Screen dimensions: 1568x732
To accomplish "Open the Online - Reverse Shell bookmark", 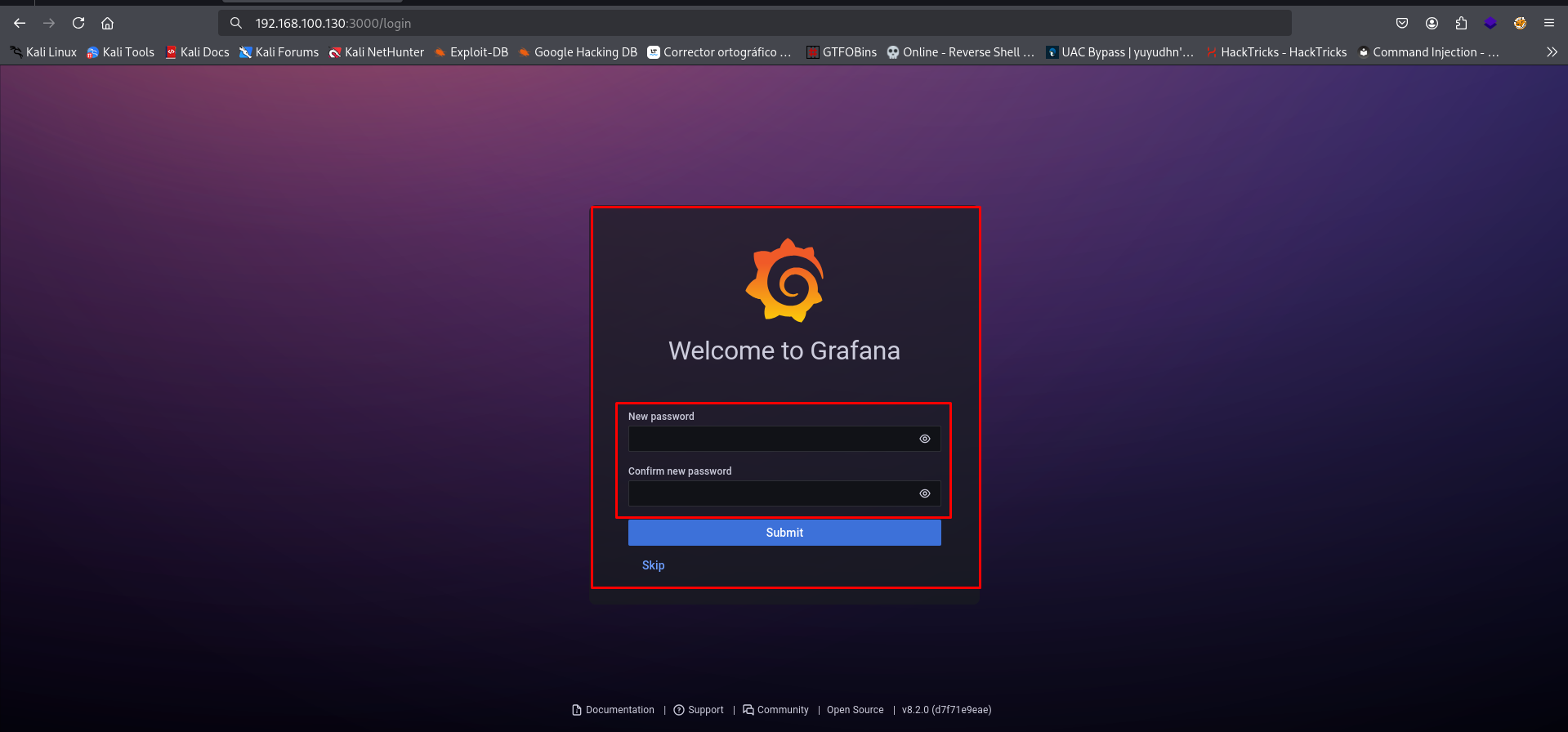I will pyautogui.click(x=961, y=52).
